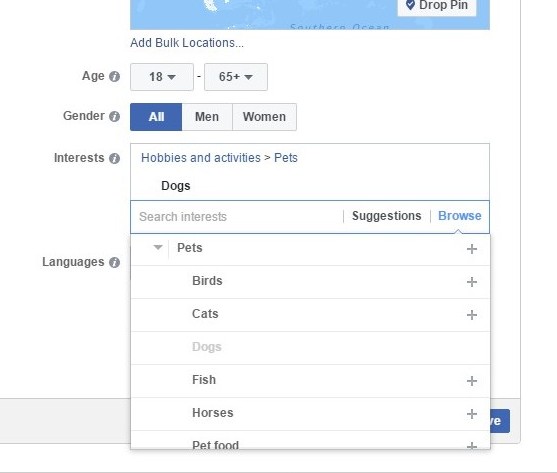The height and width of the screenshot is (473, 557).
Task: Open the minimum age 18 dropdown
Action: (162, 77)
